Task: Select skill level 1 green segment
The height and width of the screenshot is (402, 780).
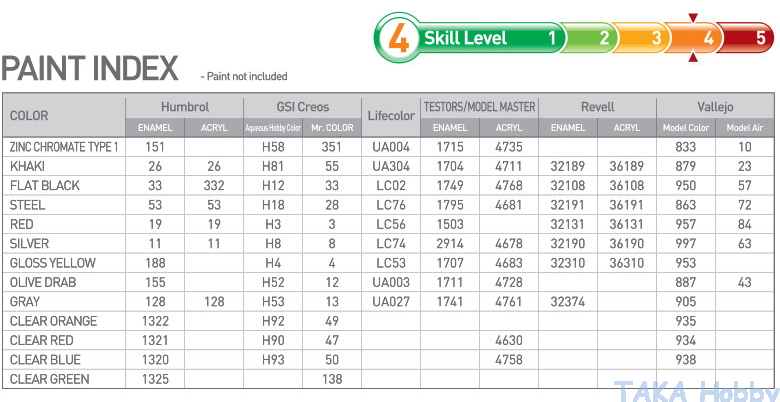Action: point(551,39)
